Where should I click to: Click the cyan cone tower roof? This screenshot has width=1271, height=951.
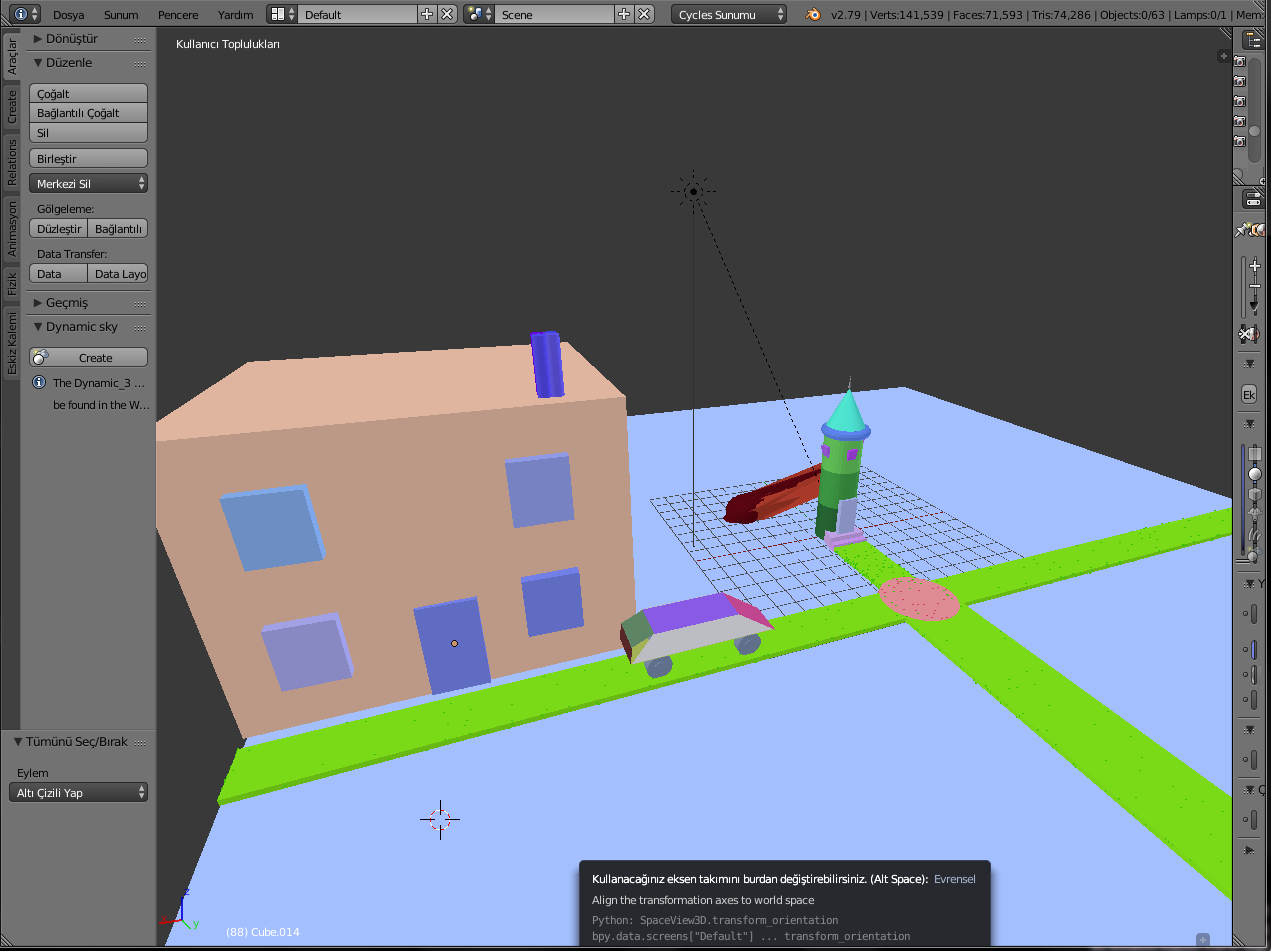pos(847,413)
